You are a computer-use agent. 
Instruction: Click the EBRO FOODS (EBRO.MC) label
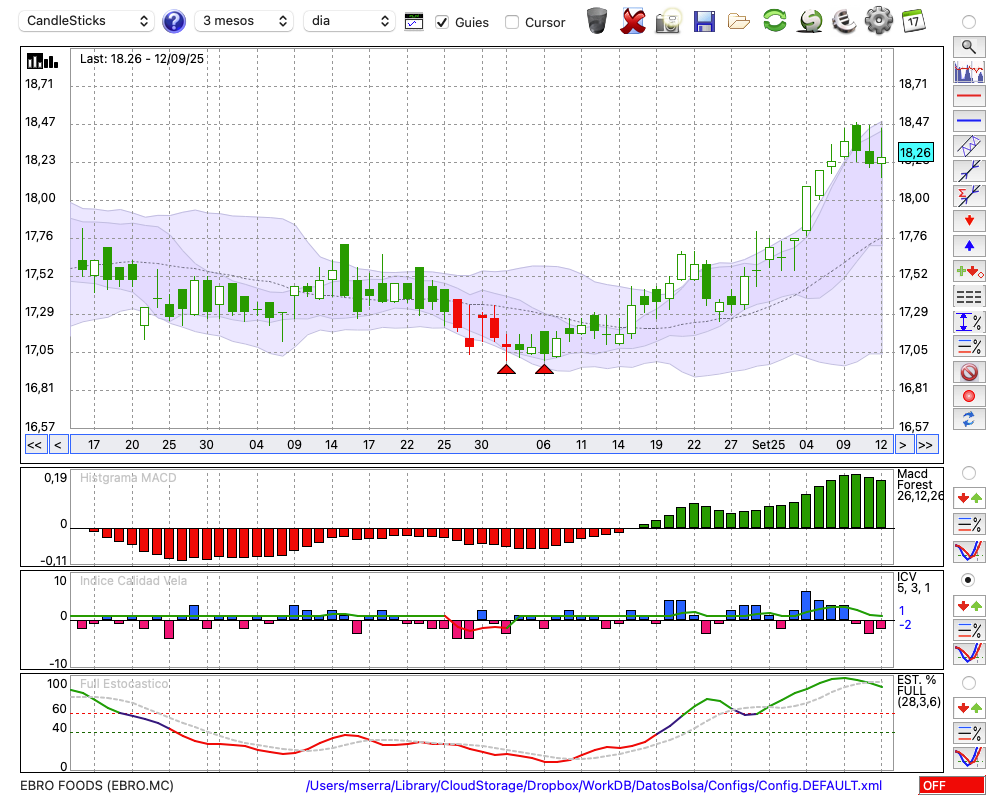pyautogui.click(x=97, y=785)
